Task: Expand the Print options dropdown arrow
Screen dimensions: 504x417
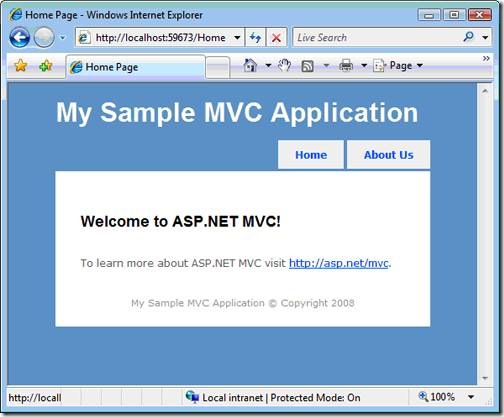Action: point(364,65)
